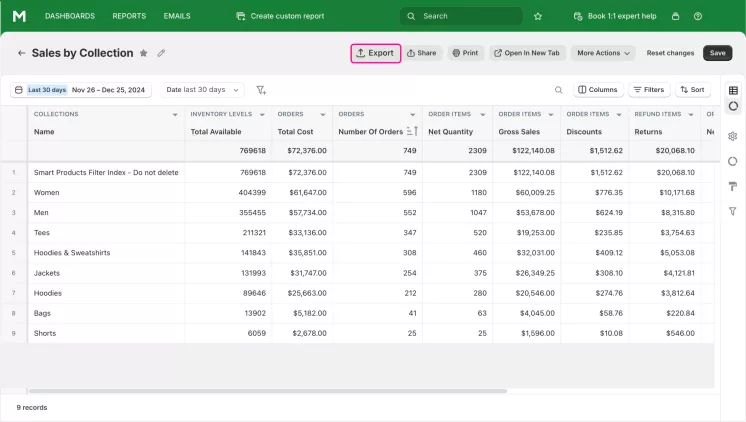
Task: Go back using the left arrow
Action: [21, 53]
